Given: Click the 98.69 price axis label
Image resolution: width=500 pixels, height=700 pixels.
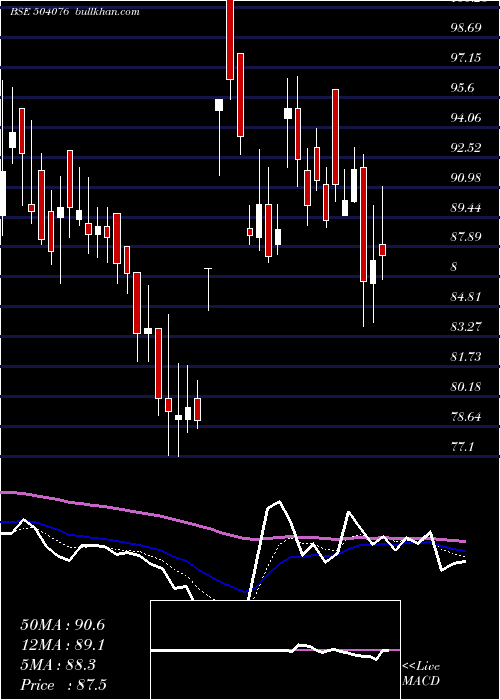Looking at the screenshot, I should (x=466, y=28).
